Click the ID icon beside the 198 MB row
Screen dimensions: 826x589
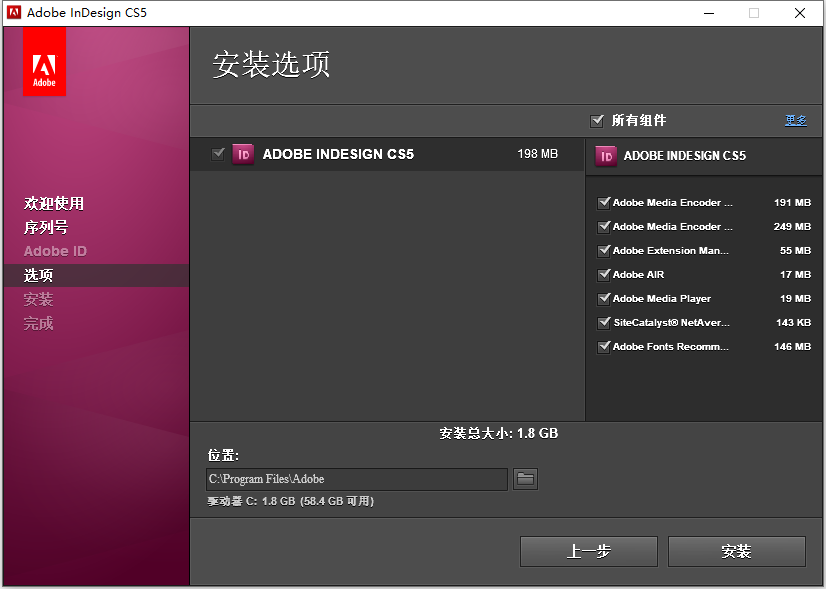[x=243, y=154]
